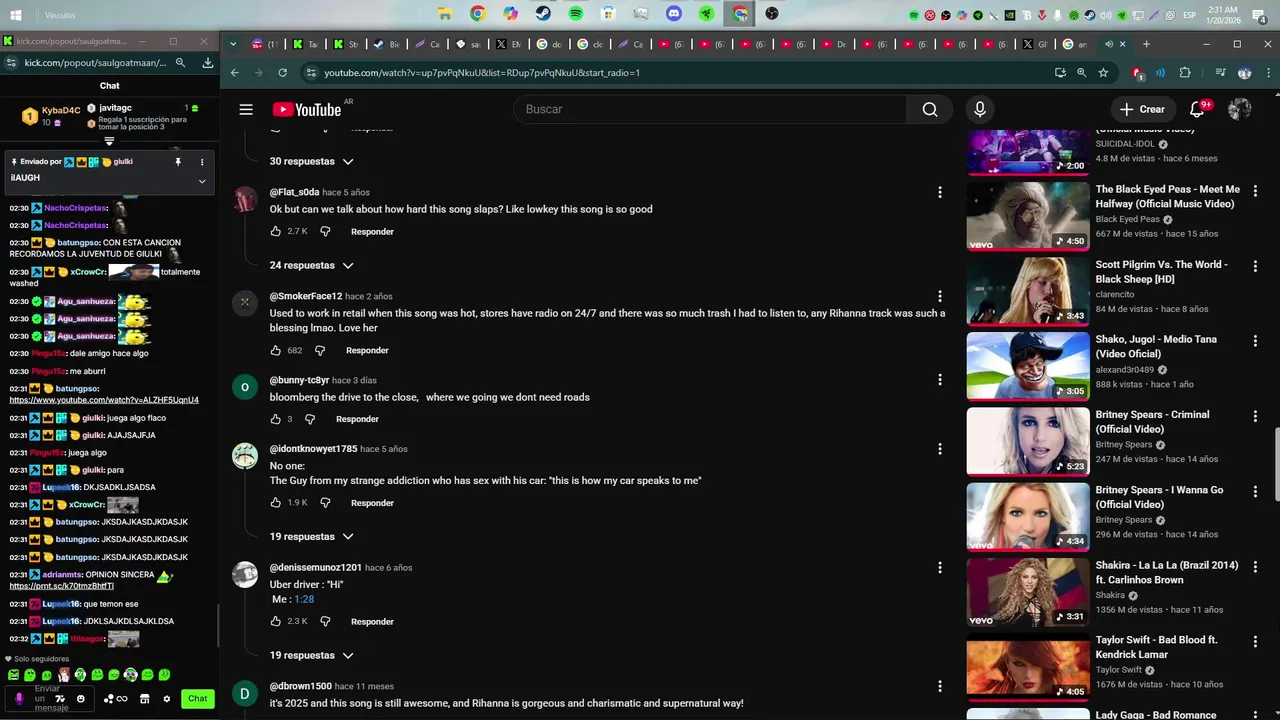Expand 24 respuestas replies
1280x720 pixels.
pyautogui.click(x=311, y=265)
